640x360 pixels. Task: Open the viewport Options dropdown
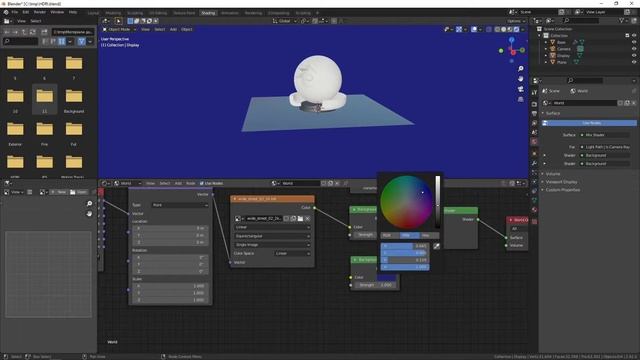(x=516, y=21)
